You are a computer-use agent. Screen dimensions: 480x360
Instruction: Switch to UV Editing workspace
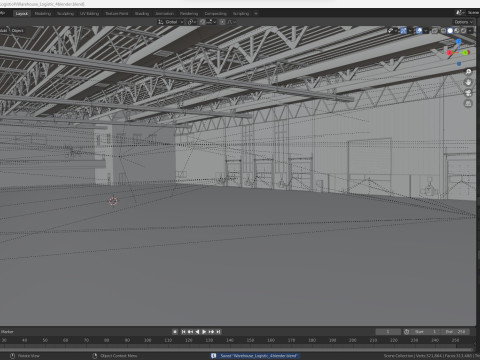coord(90,14)
